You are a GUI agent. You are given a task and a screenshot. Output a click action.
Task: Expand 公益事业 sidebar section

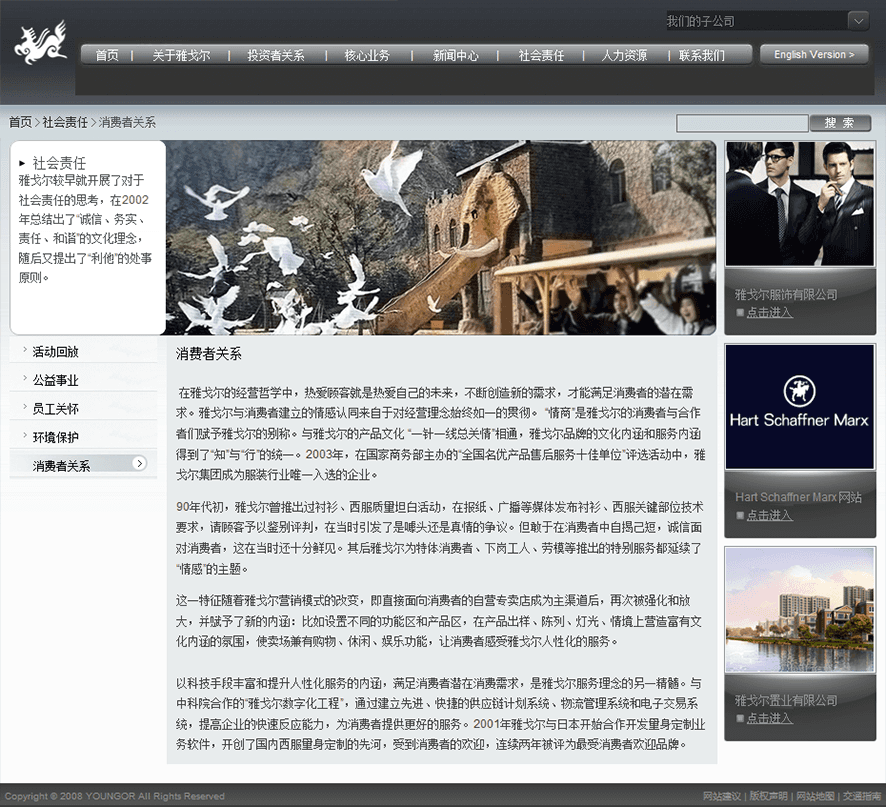(55, 380)
